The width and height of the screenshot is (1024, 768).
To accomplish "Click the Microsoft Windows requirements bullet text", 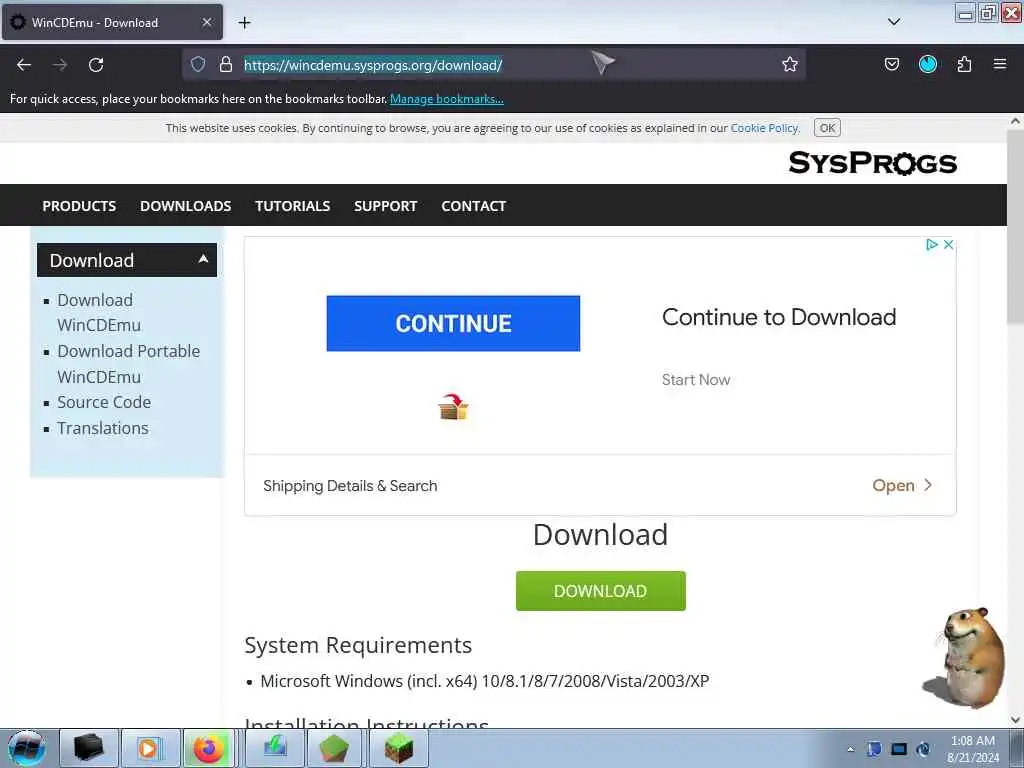I will point(485,681).
